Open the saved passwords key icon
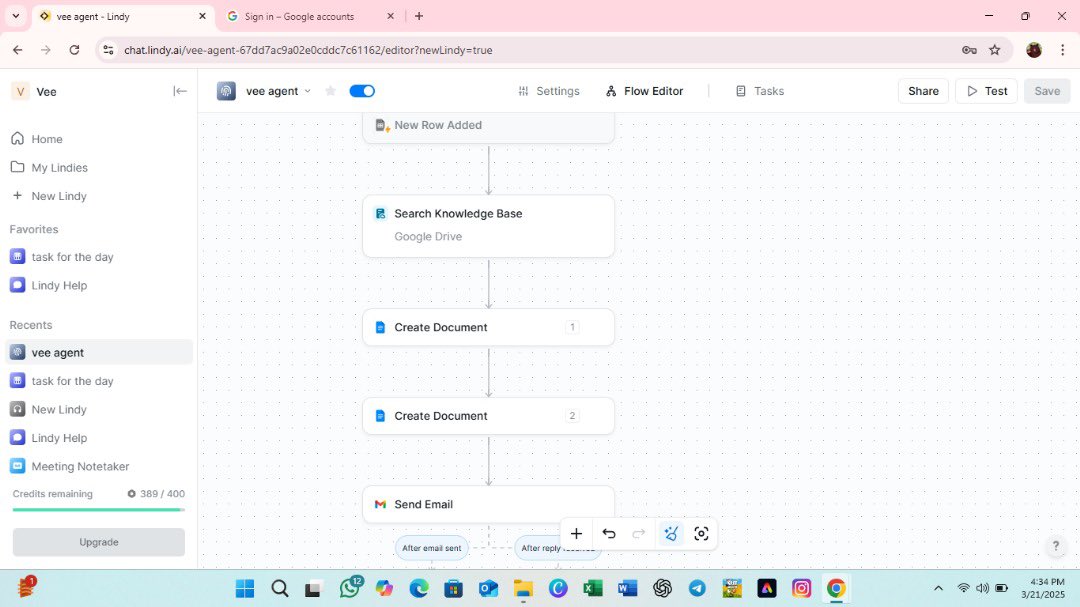The height and width of the screenshot is (607, 1080). coord(969,50)
